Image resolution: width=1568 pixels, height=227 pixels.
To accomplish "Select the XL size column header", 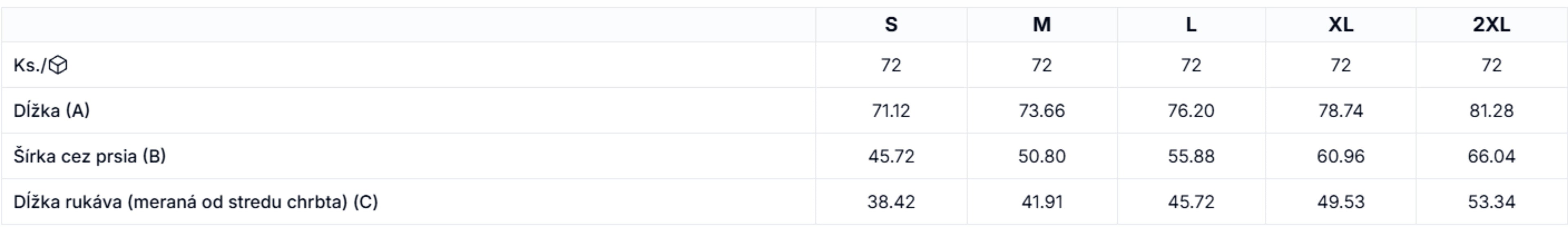I will (1341, 24).
